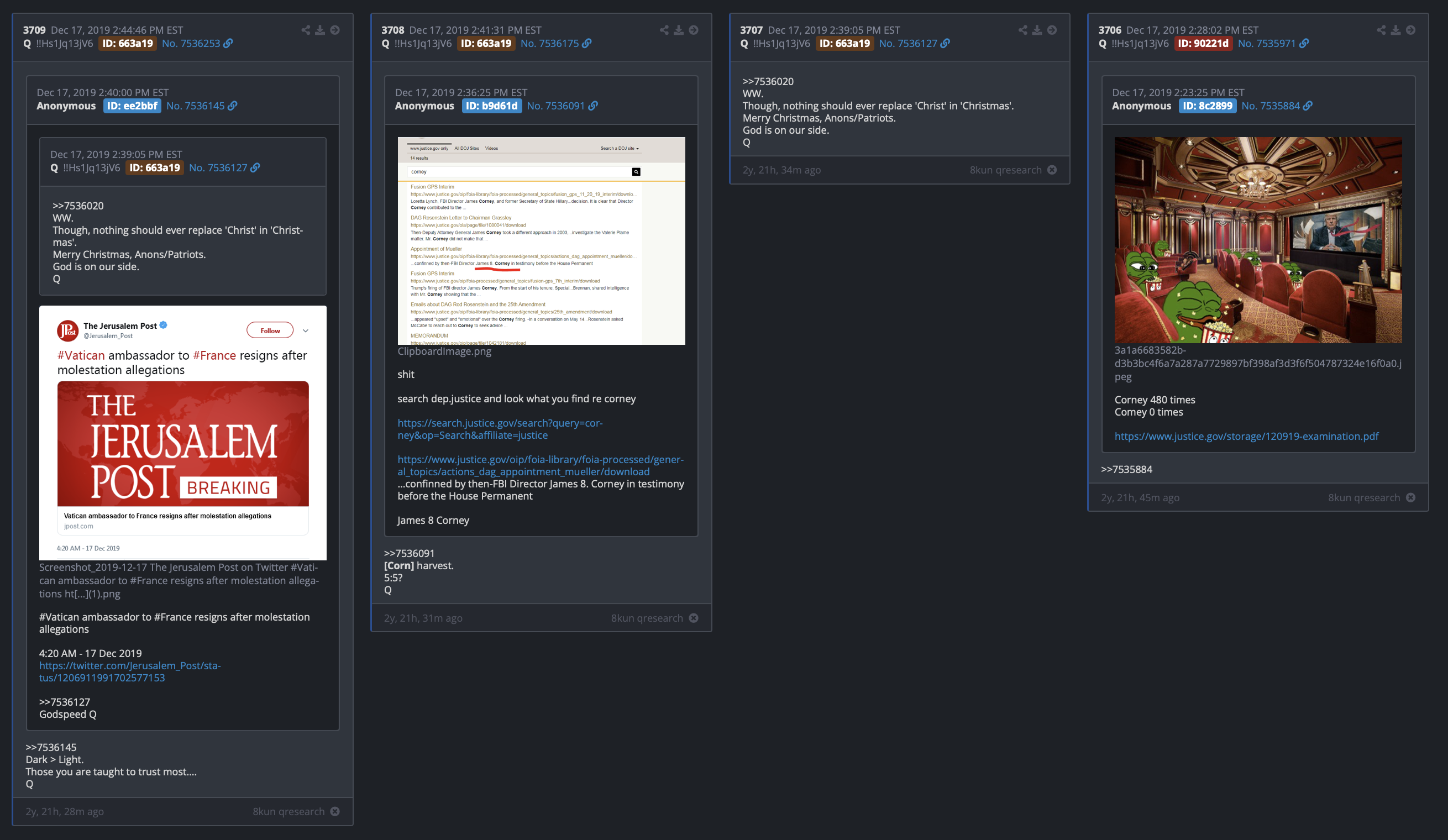Click the 3a1a6683582b jpeg filename

[x=1258, y=363]
